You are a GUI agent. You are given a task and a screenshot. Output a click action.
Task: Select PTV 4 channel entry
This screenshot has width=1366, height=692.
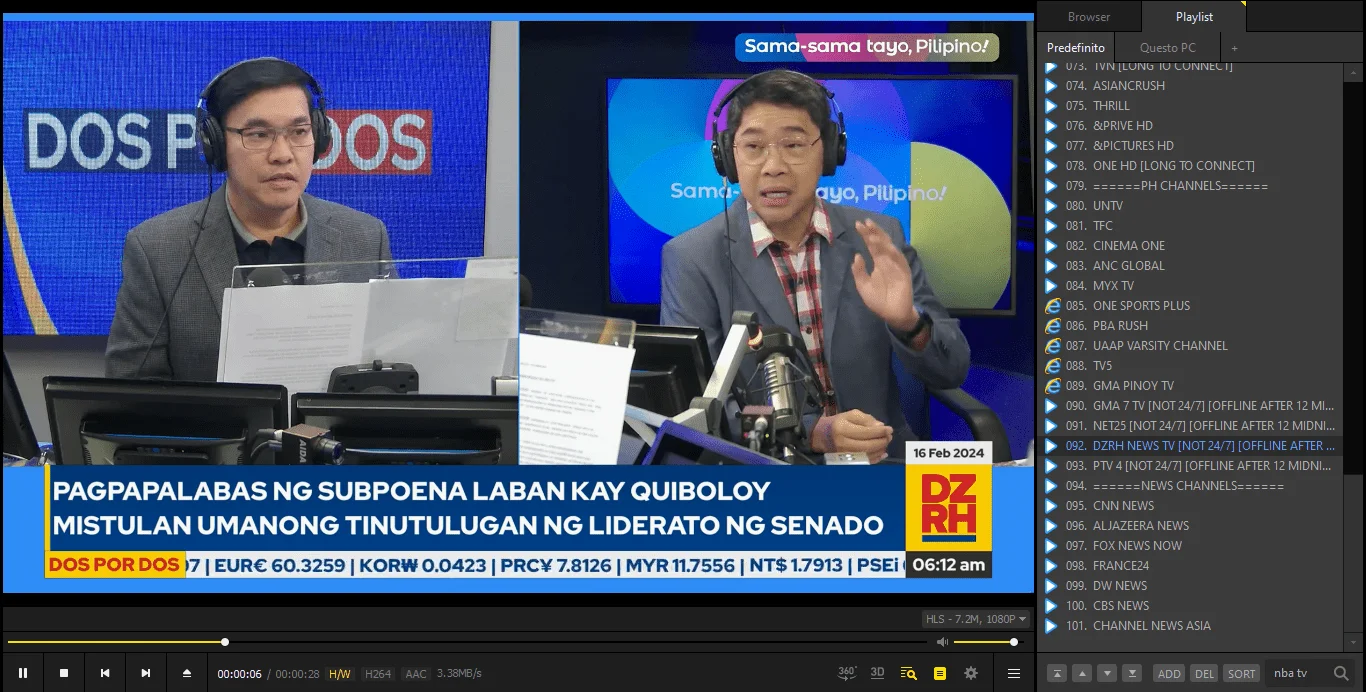pos(1192,466)
